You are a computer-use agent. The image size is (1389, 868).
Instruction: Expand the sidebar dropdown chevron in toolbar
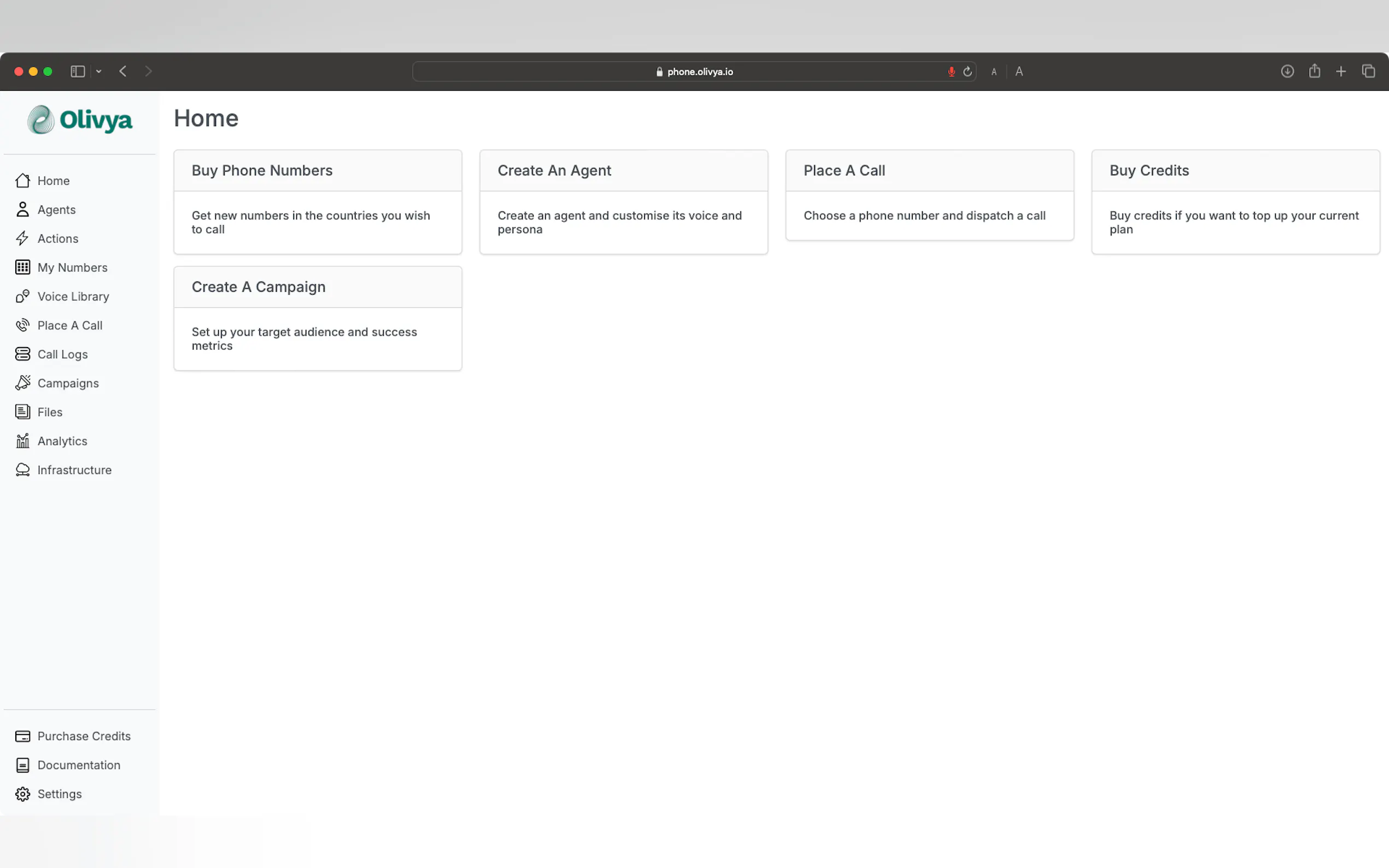click(x=99, y=71)
